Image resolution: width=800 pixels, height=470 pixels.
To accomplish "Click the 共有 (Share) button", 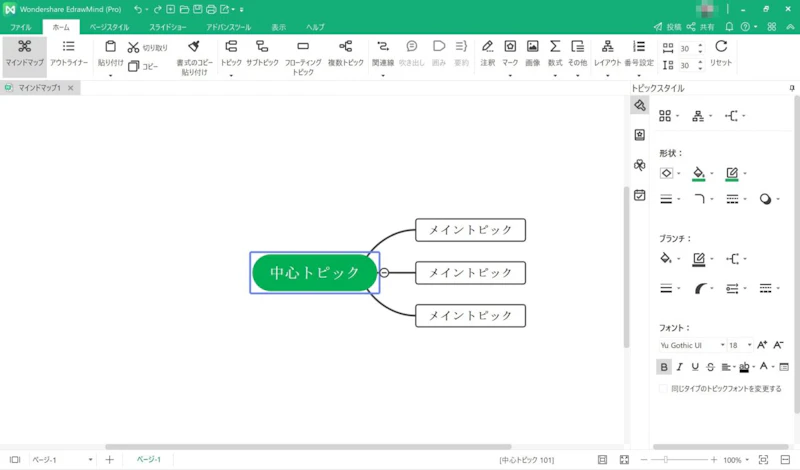I will click(701, 27).
